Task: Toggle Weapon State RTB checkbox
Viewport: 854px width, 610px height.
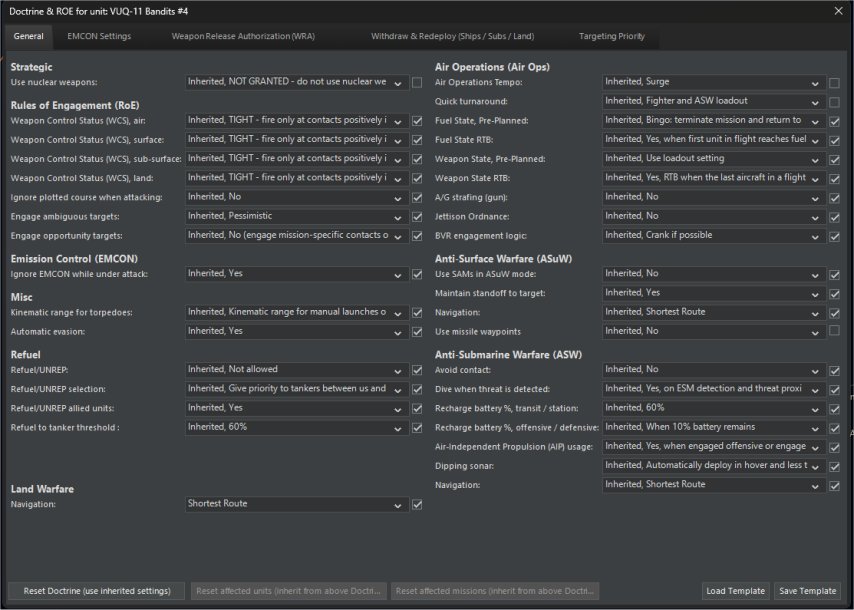Action: pos(834,179)
